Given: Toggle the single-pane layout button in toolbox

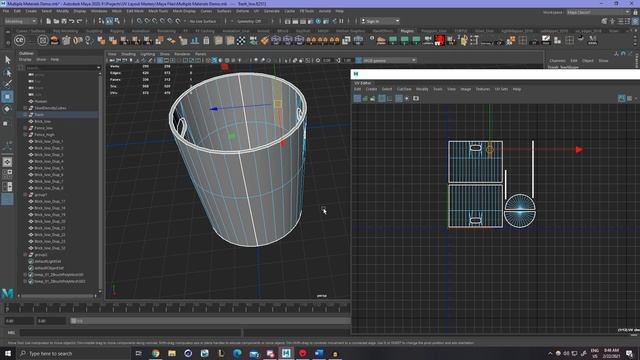Looking at the screenshot, I should point(7,162).
